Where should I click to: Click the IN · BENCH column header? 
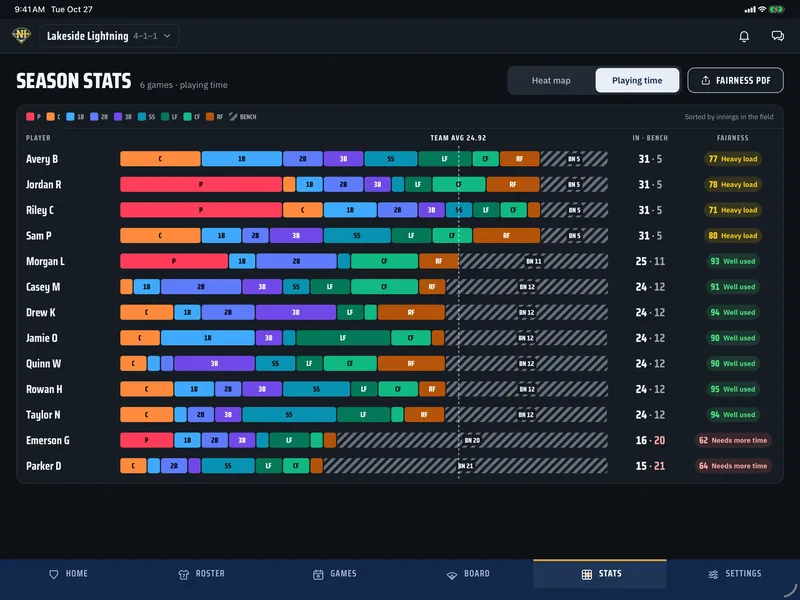pyautogui.click(x=650, y=138)
